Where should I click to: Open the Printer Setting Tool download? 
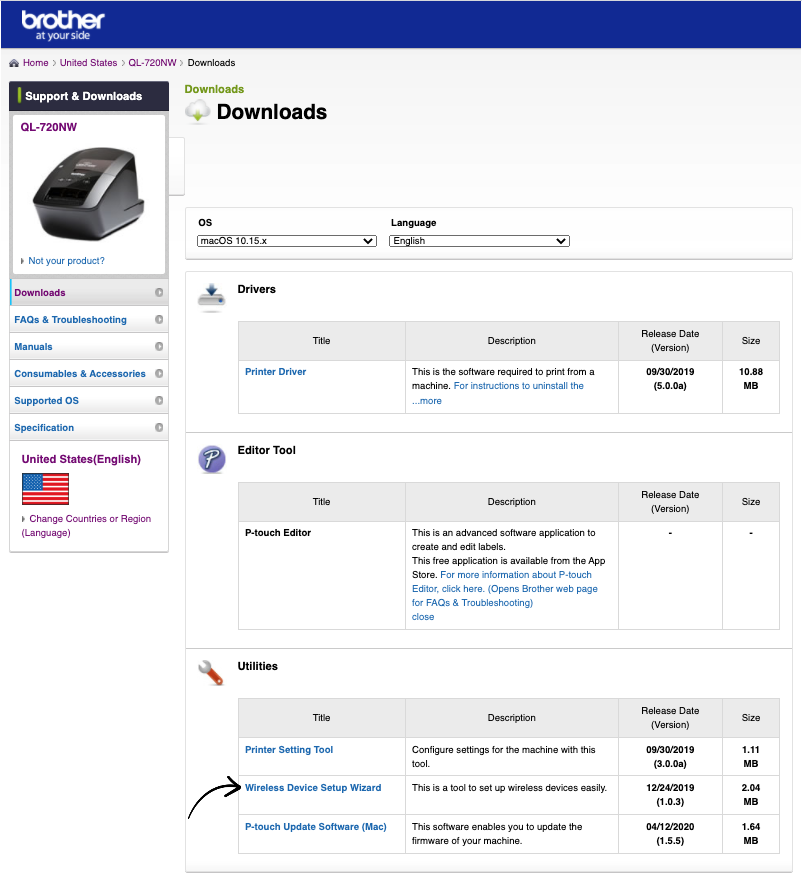[x=289, y=750]
